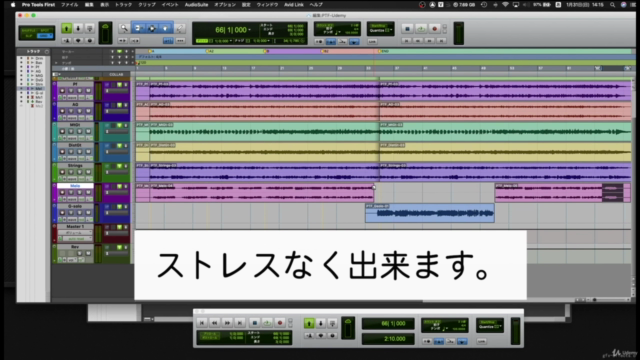Viewport: 640px width, 360px height.
Task: Toggle Wait for Note button
Action: 319,42
